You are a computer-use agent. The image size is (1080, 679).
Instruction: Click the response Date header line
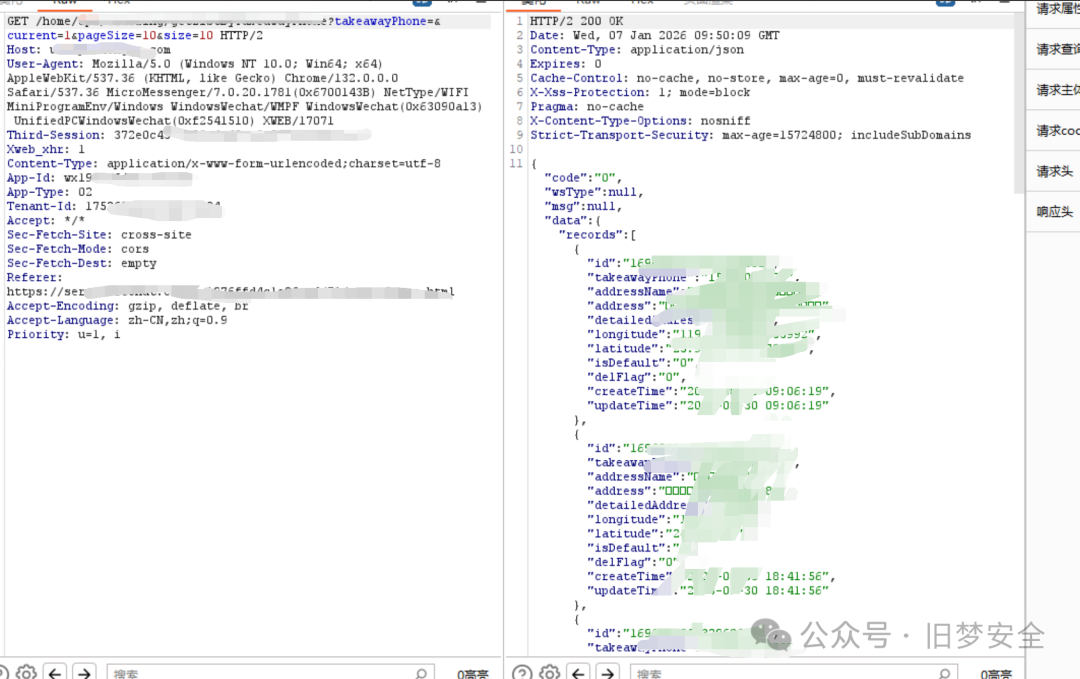pyautogui.click(x=654, y=36)
